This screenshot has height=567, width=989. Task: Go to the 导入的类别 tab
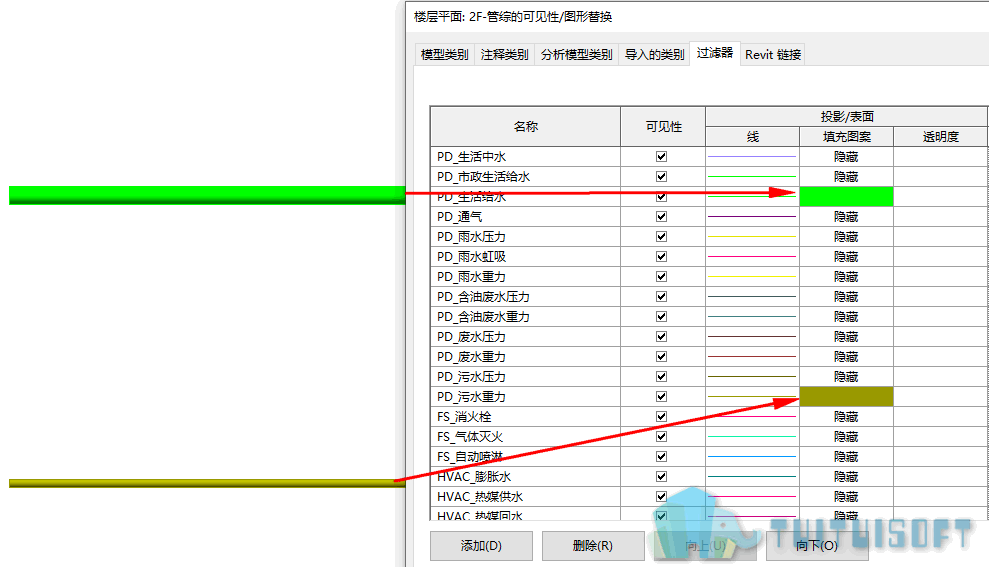pos(654,55)
